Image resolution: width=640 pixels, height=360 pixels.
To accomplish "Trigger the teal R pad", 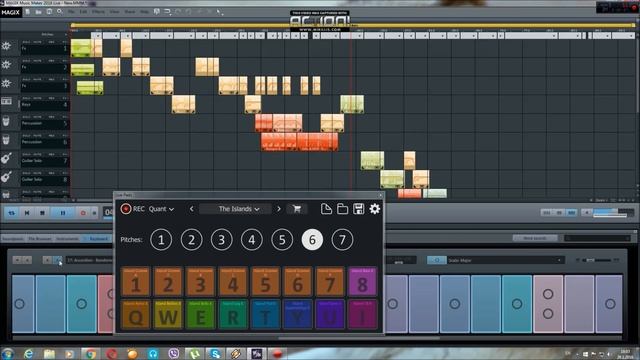I will (x=233, y=315).
